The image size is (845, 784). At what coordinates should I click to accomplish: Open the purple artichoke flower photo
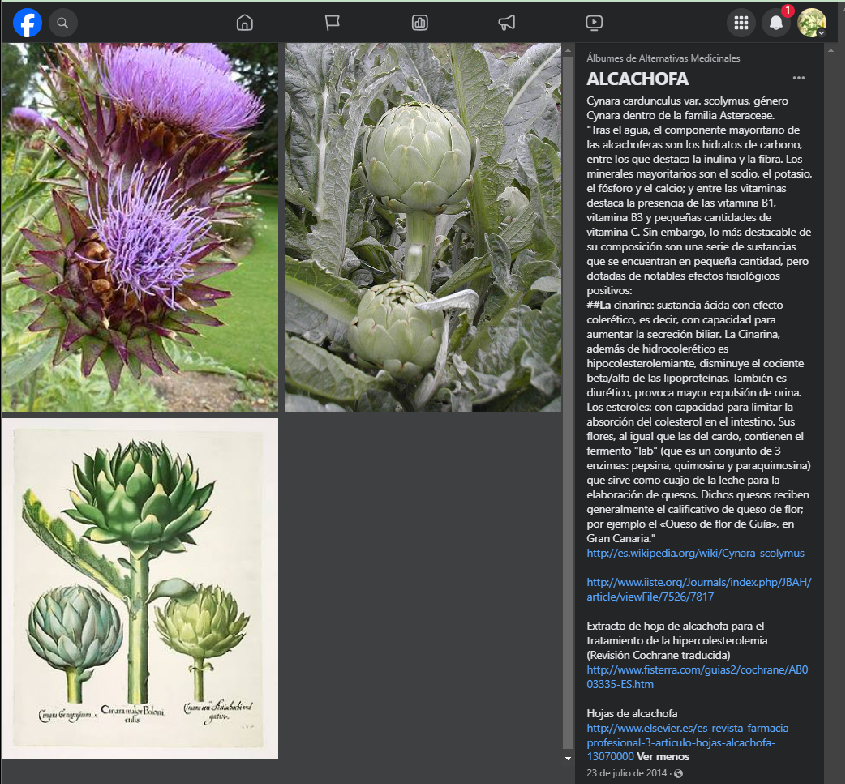(x=140, y=227)
